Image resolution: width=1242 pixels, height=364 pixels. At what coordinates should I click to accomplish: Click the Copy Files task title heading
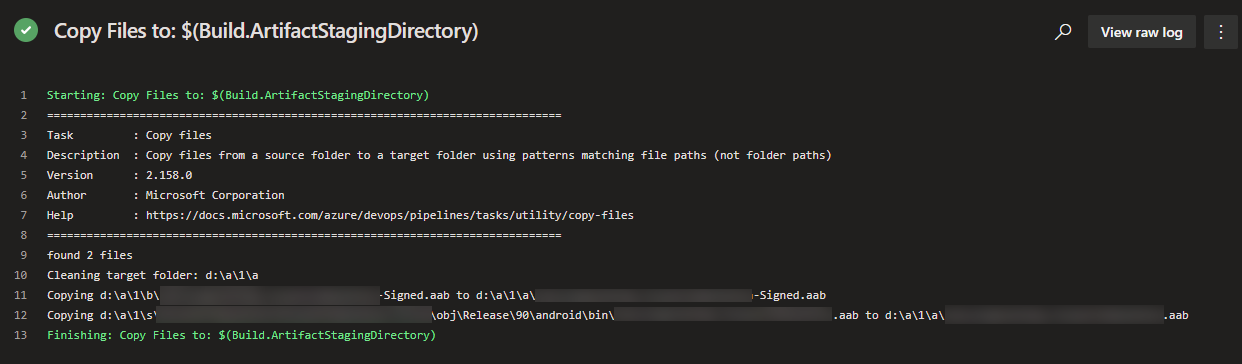click(266, 32)
